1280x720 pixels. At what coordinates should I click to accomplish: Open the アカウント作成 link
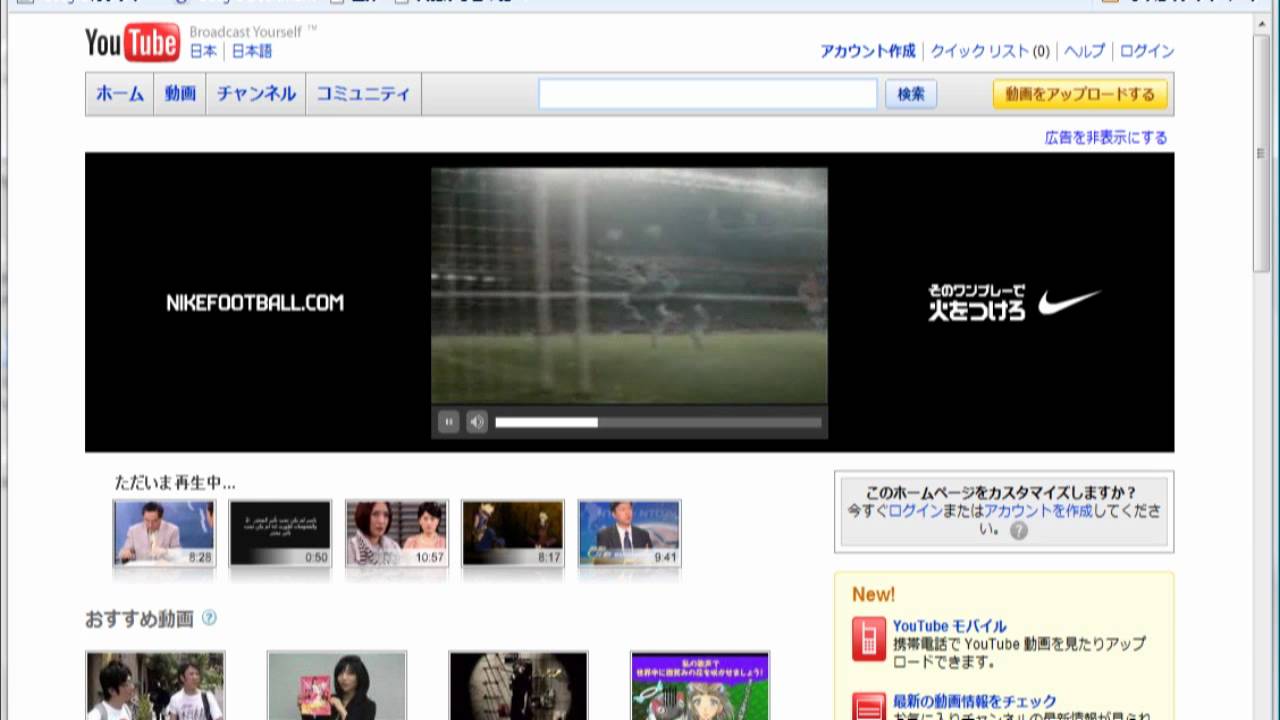click(x=867, y=51)
